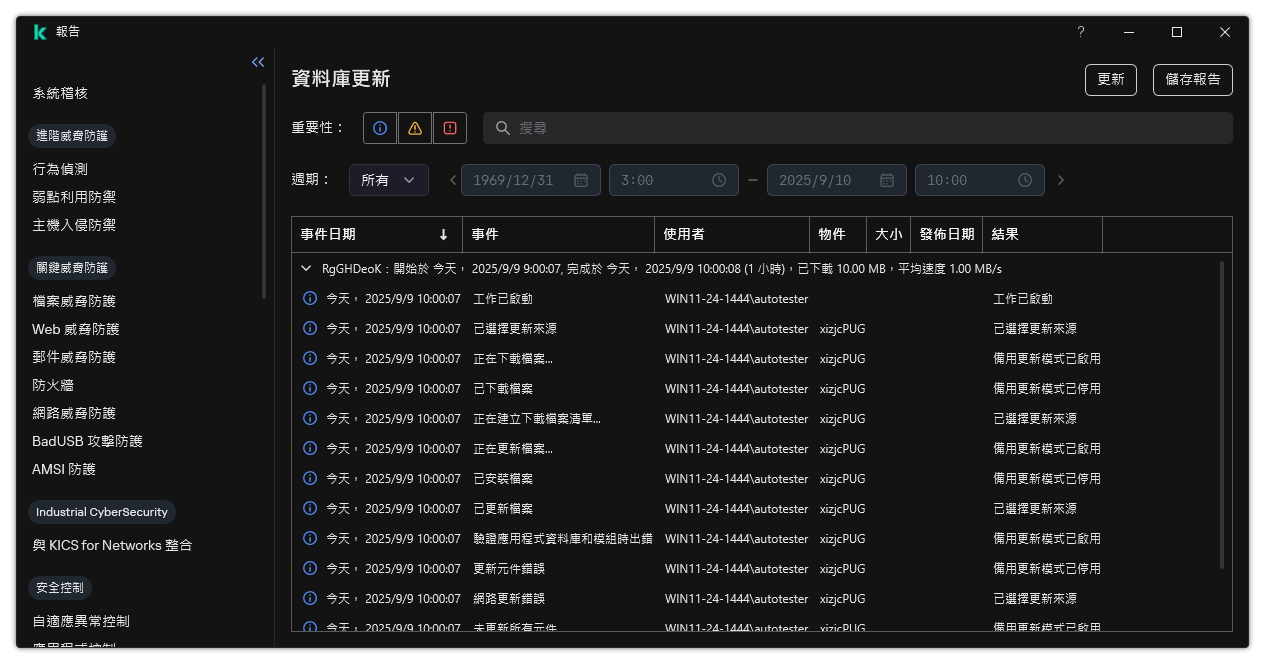Open the clock picker in the 3:00 time field
The height and width of the screenshot is (664, 1265).
coord(718,180)
